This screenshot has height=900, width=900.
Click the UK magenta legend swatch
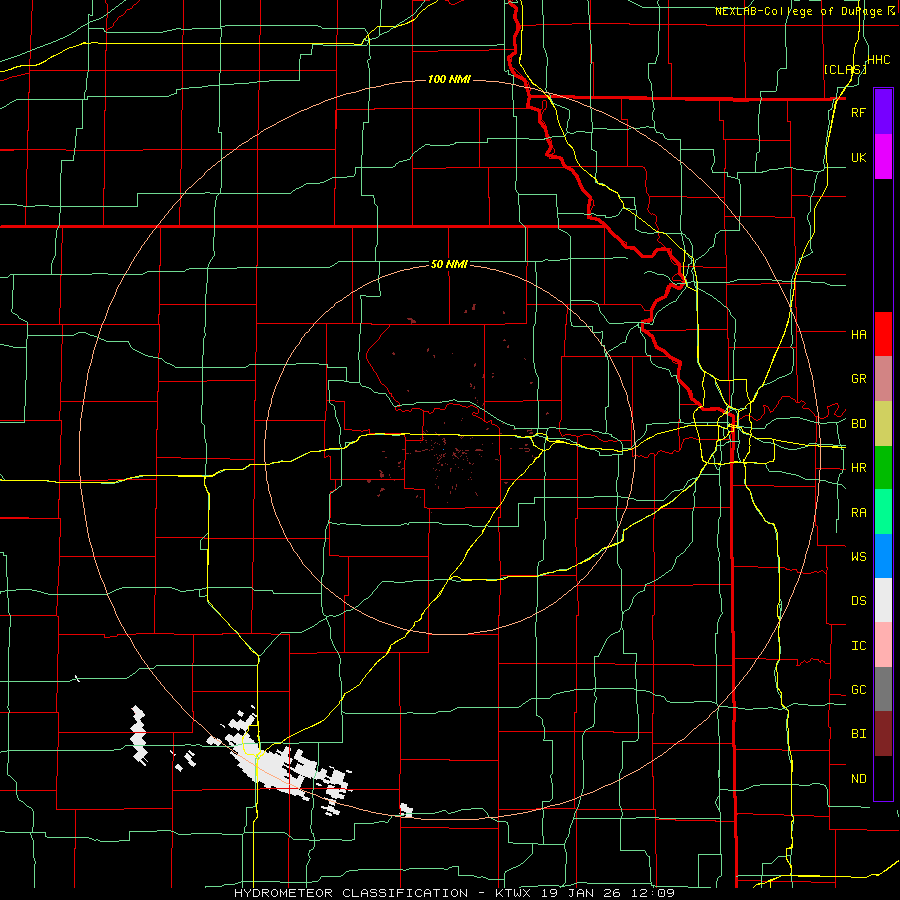tap(883, 157)
